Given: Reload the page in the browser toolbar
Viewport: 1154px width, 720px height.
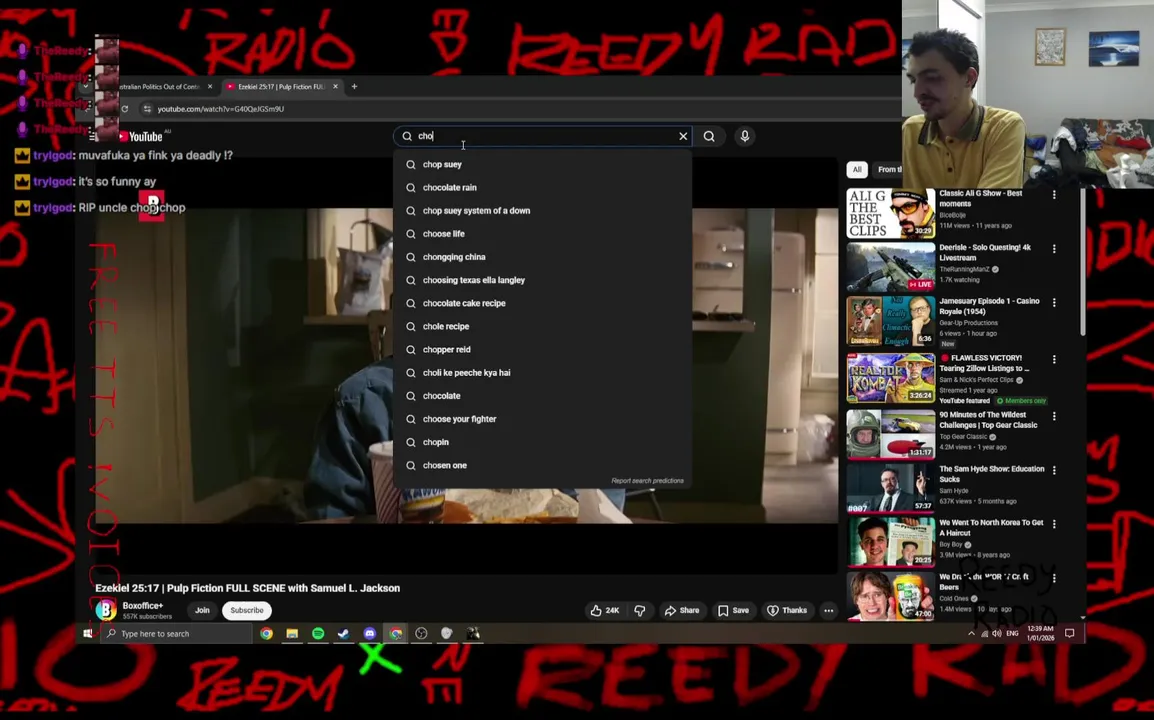Looking at the screenshot, I should pos(125,109).
